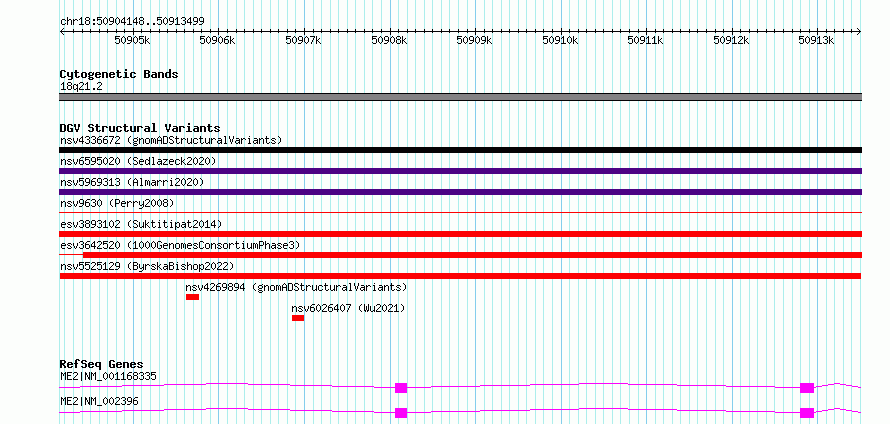Image resolution: width=890 pixels, height=424 pixels.
Task: Open nsv5969313 (Almarri2020) variant label
Action: pos(132,182)
